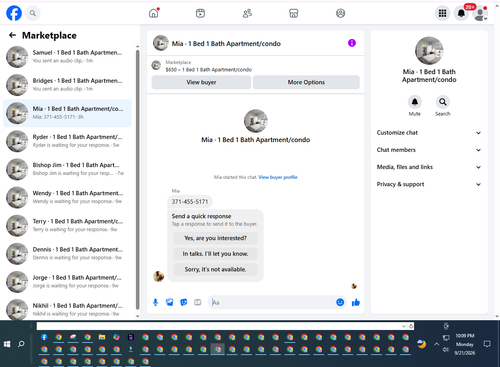The width and height of the screenshot is (500, 367).
Task: Expand Media, files and links section
Action: click(x=429, y=167)
